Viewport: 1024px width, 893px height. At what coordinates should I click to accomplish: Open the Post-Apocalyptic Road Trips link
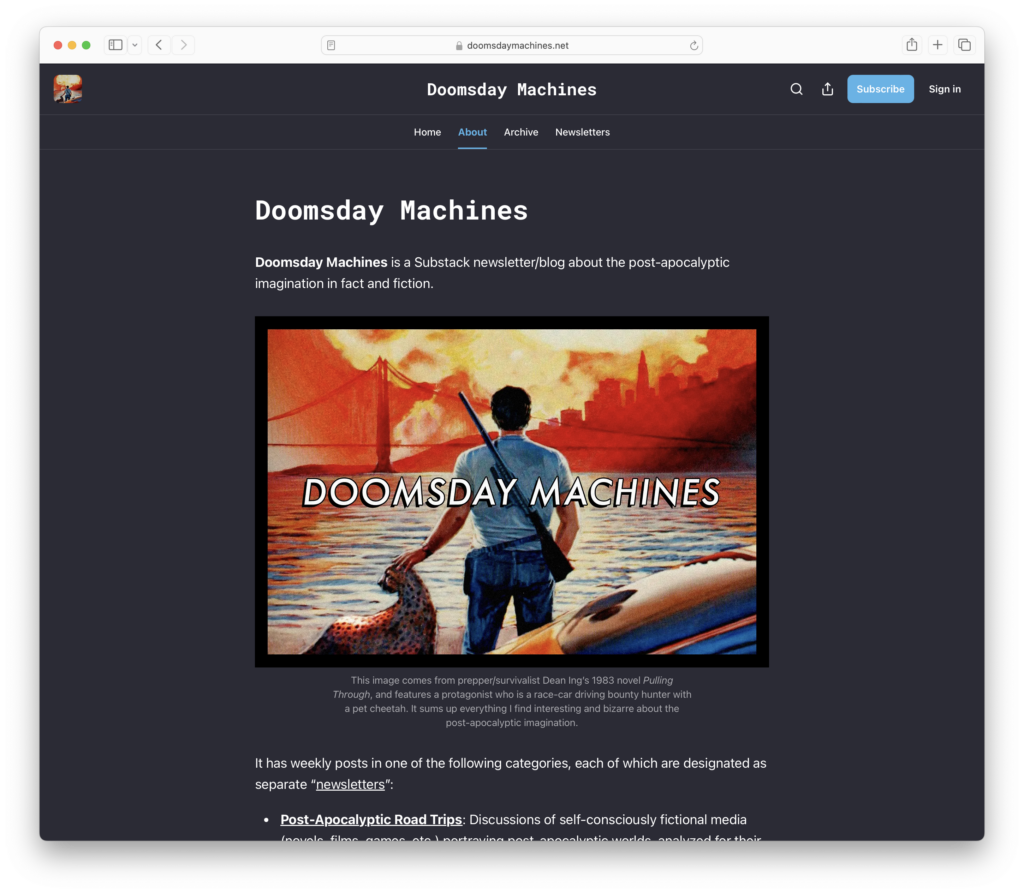coord(371,820)
